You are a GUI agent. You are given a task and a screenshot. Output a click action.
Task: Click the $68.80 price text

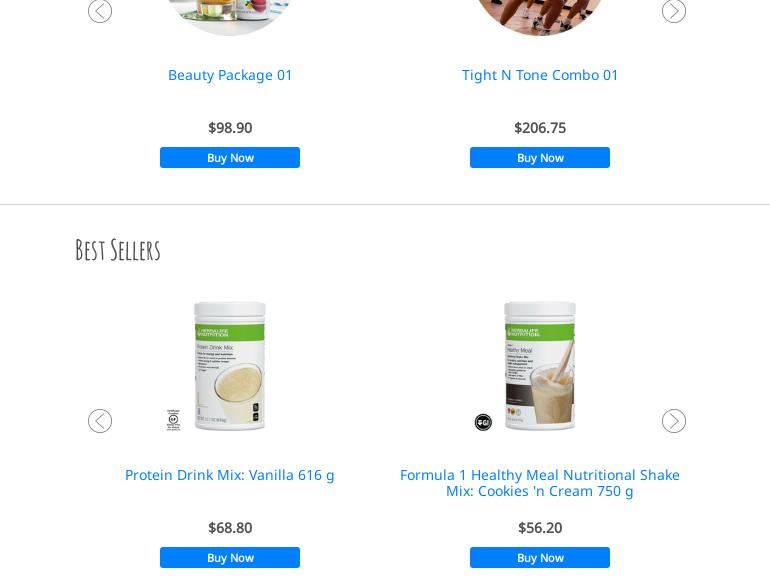click(230, 528)
